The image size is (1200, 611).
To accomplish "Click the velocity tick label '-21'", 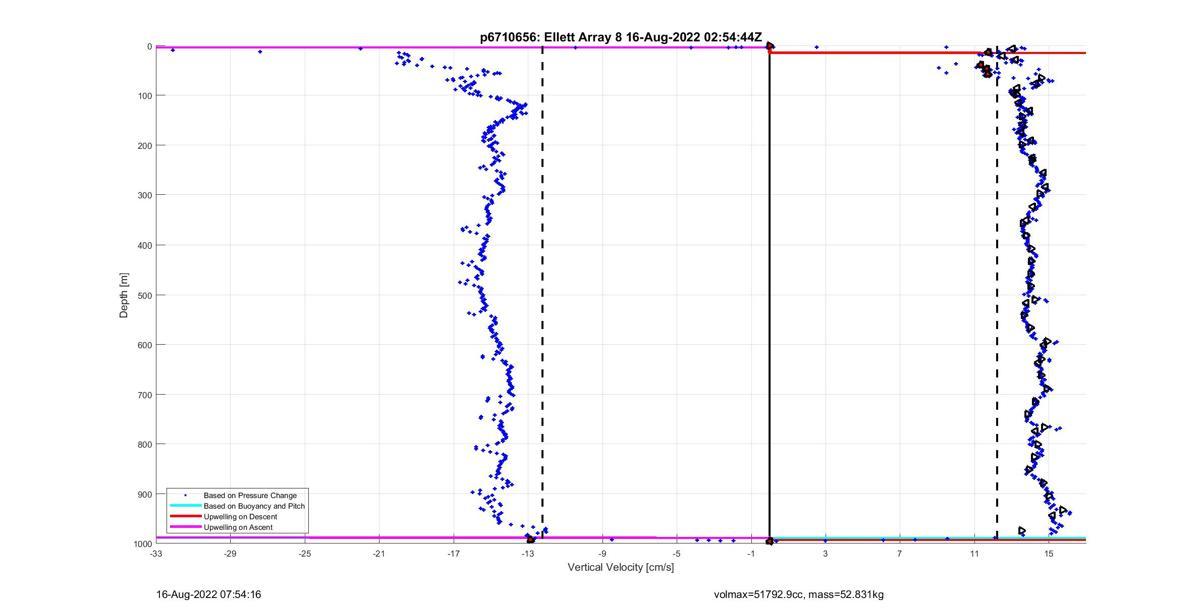I will click(379, 553).
